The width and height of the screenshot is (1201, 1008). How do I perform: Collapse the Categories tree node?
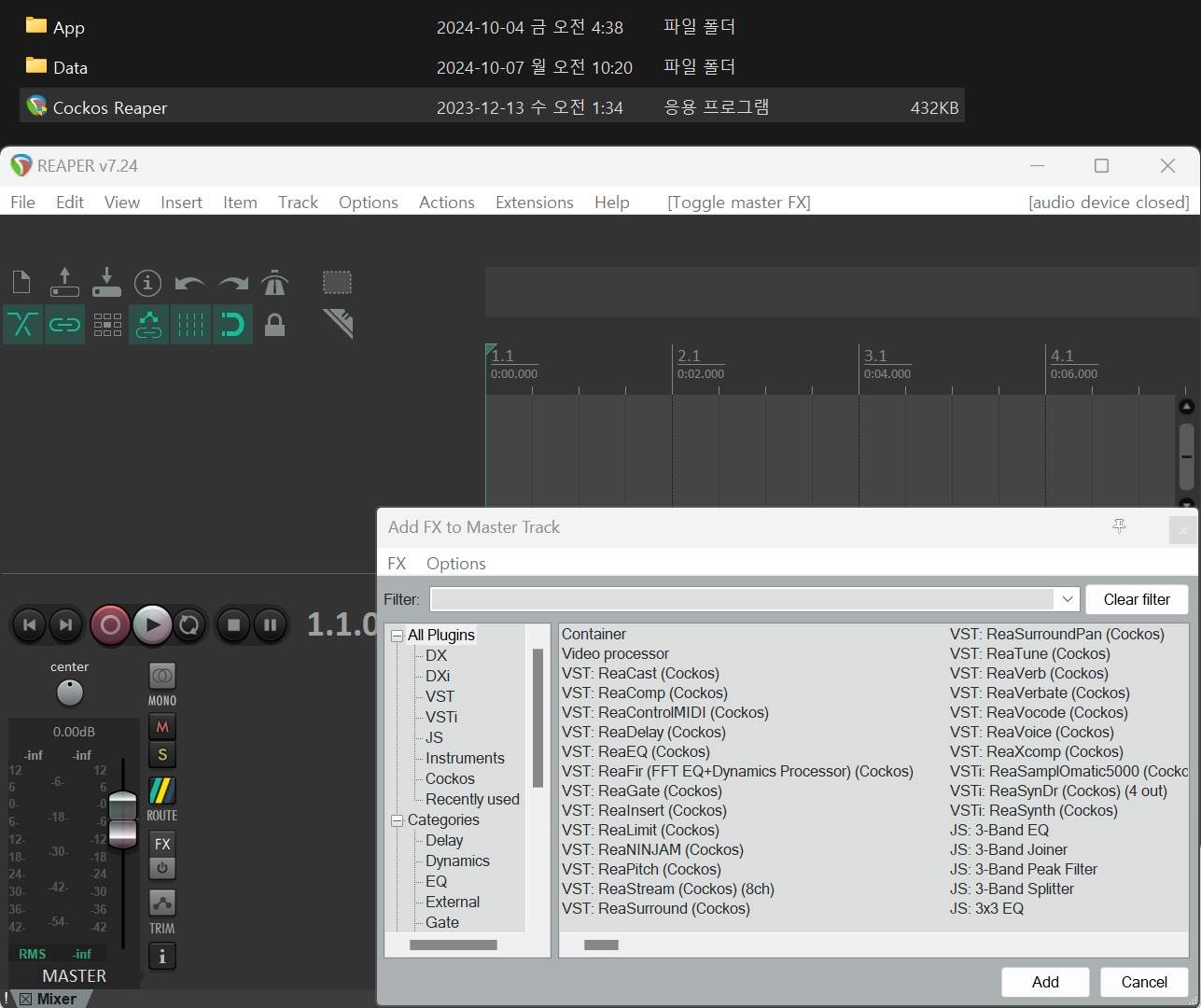tap(397, 820)
